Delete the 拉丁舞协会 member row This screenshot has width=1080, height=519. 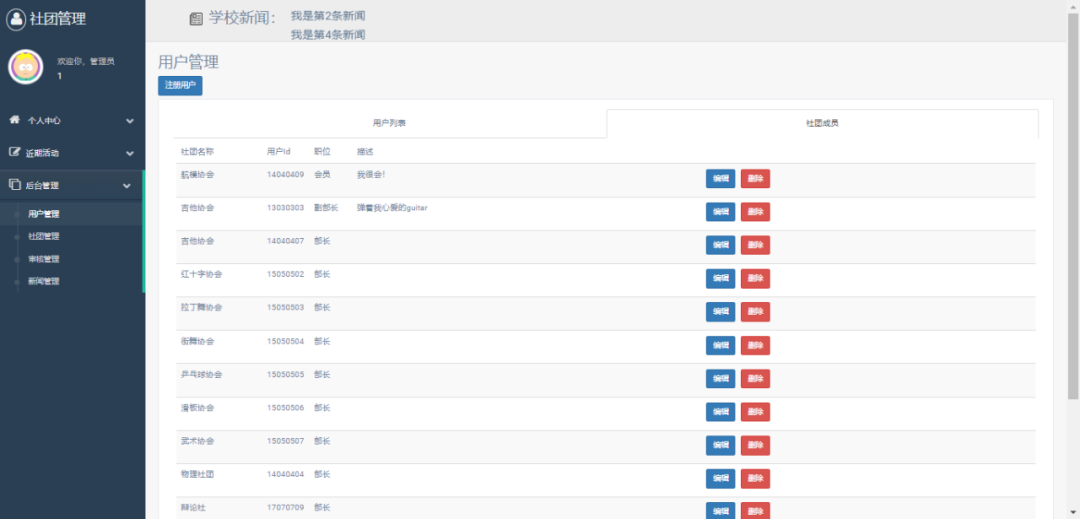756,312
